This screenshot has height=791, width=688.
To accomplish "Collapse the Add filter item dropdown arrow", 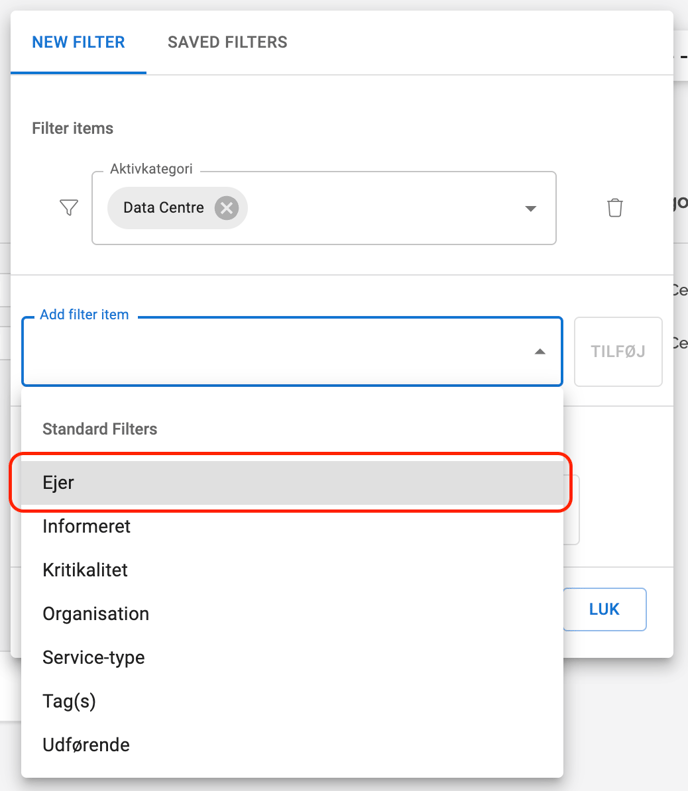I will tap(540, 352).
